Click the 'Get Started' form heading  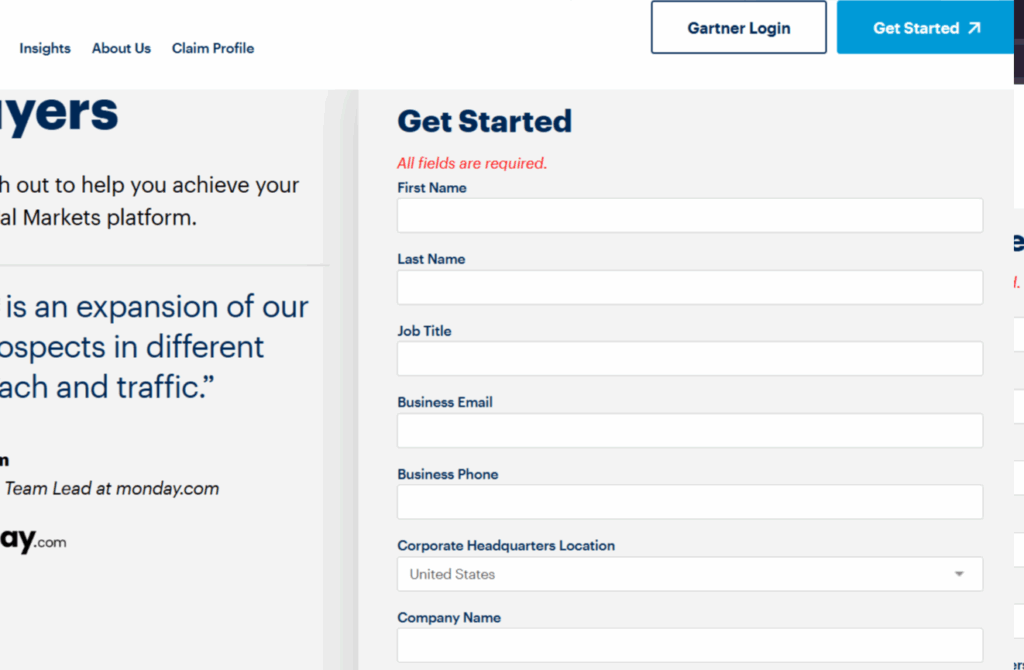[485, 121]
